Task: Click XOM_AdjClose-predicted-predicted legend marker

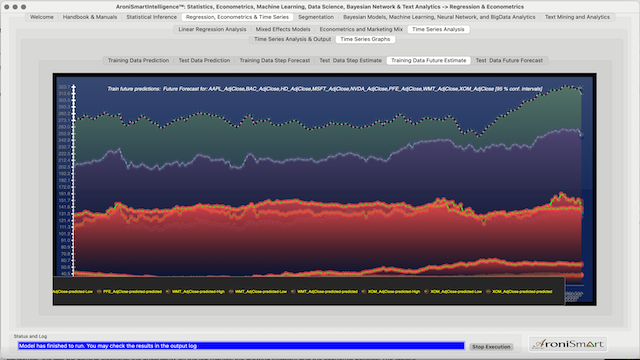Action: [488, 291]
